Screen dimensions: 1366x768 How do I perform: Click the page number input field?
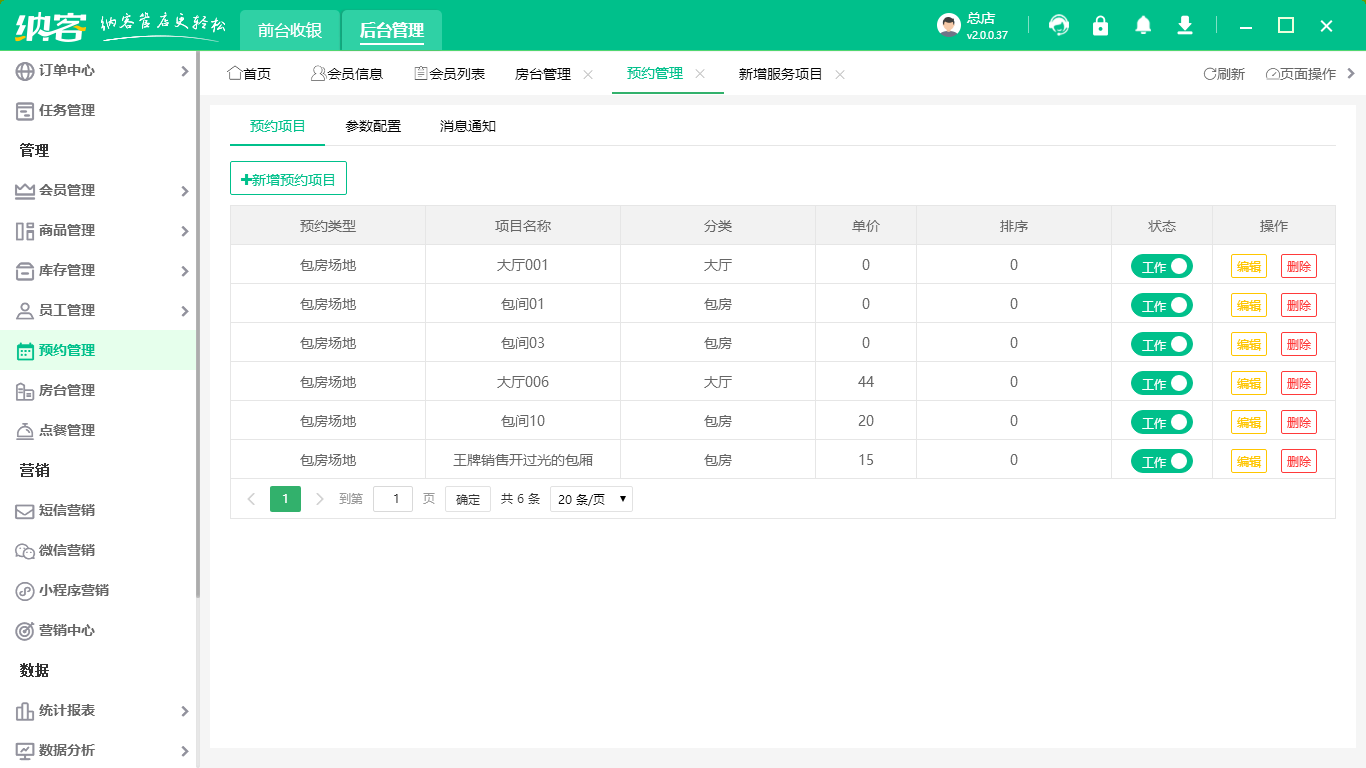(393, 499)
